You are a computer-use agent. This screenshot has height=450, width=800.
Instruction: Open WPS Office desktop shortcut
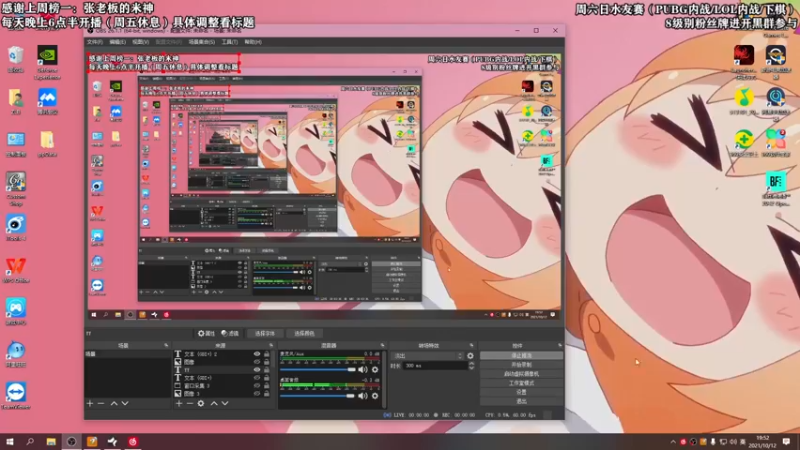[x=16, y=270]
